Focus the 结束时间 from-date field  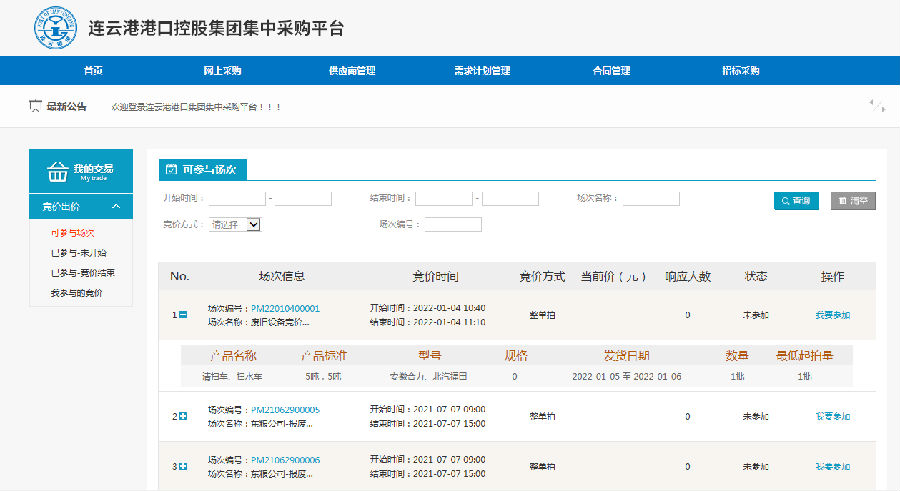point(444,199)
